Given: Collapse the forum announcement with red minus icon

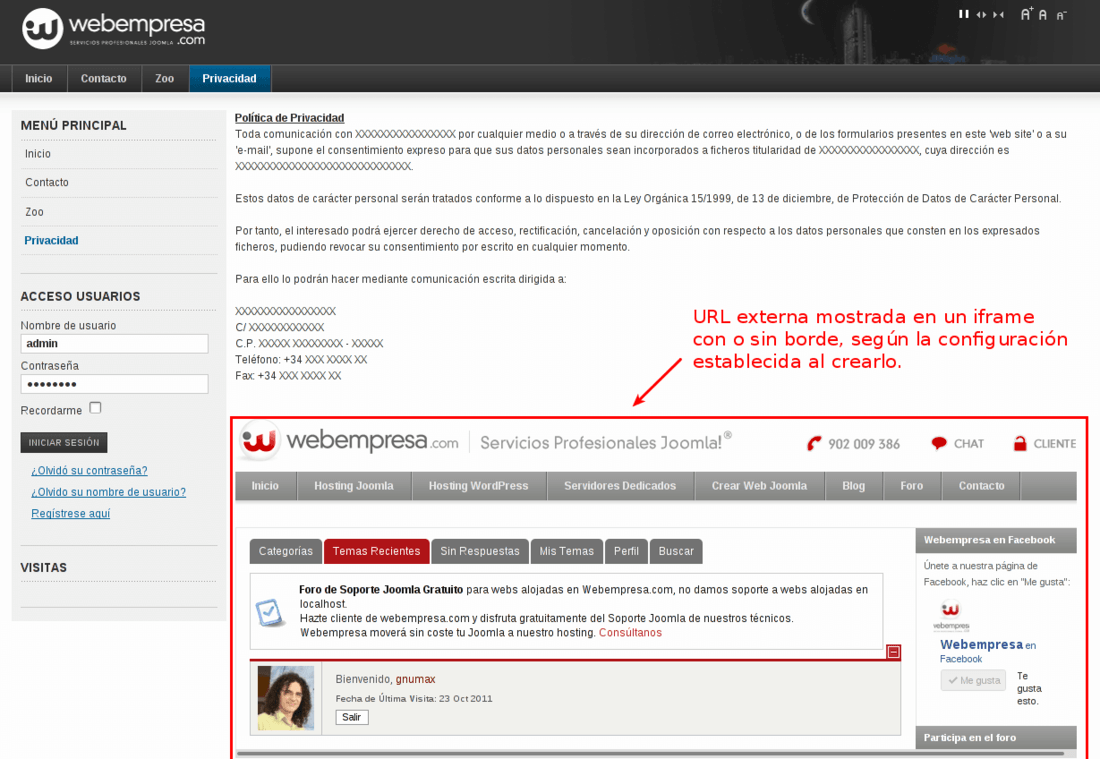Looking at the screenshot, I should pos(893,652).
